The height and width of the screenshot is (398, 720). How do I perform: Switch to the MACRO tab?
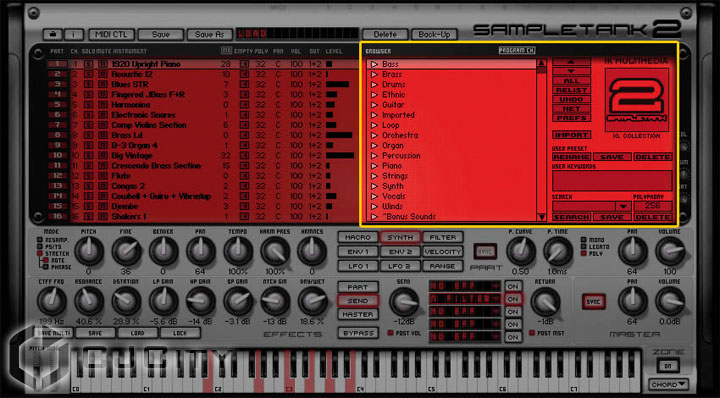tap(358, 237)
